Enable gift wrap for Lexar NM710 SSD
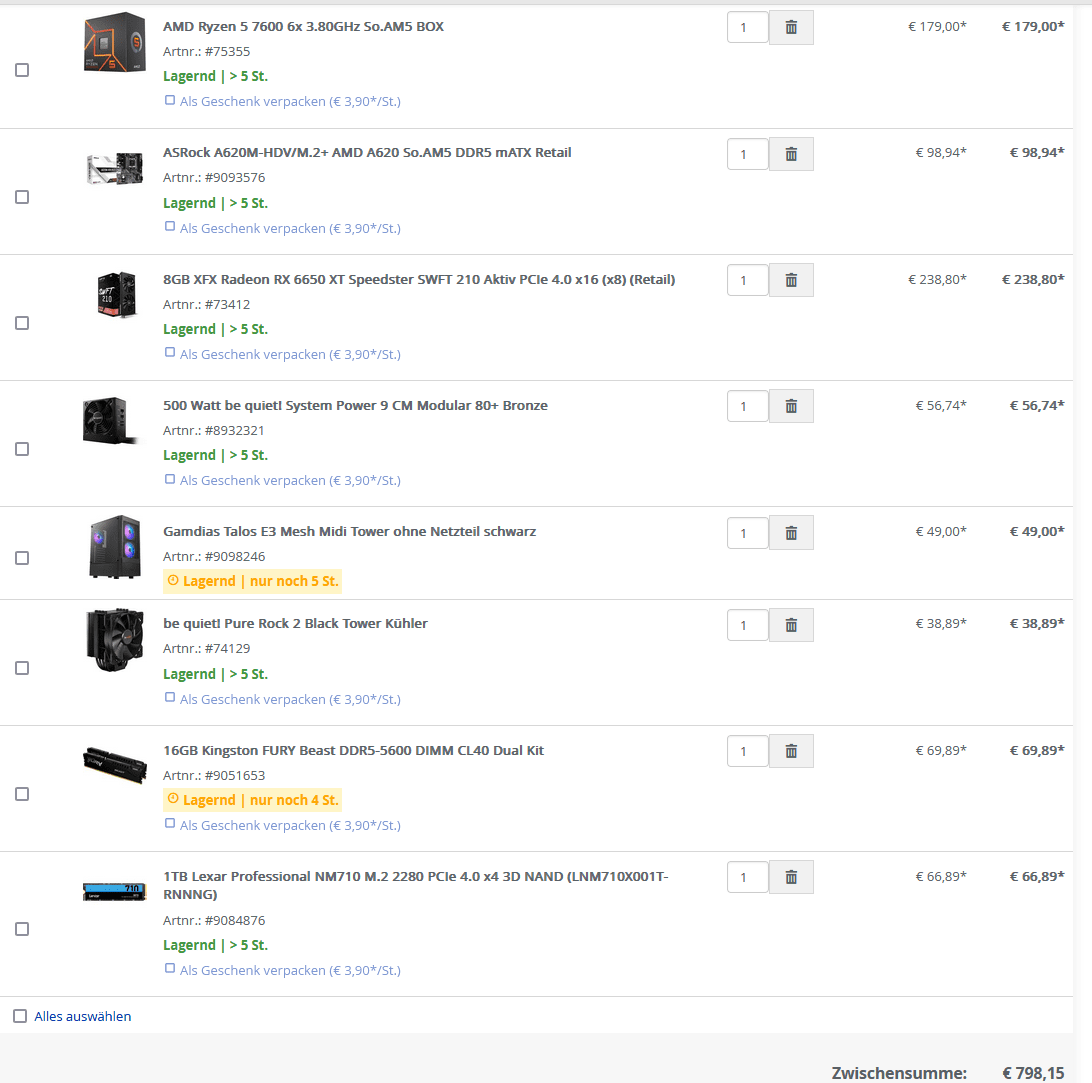Image resolution: width=1092 pixels, height=1083 pixels. [170, 969]
